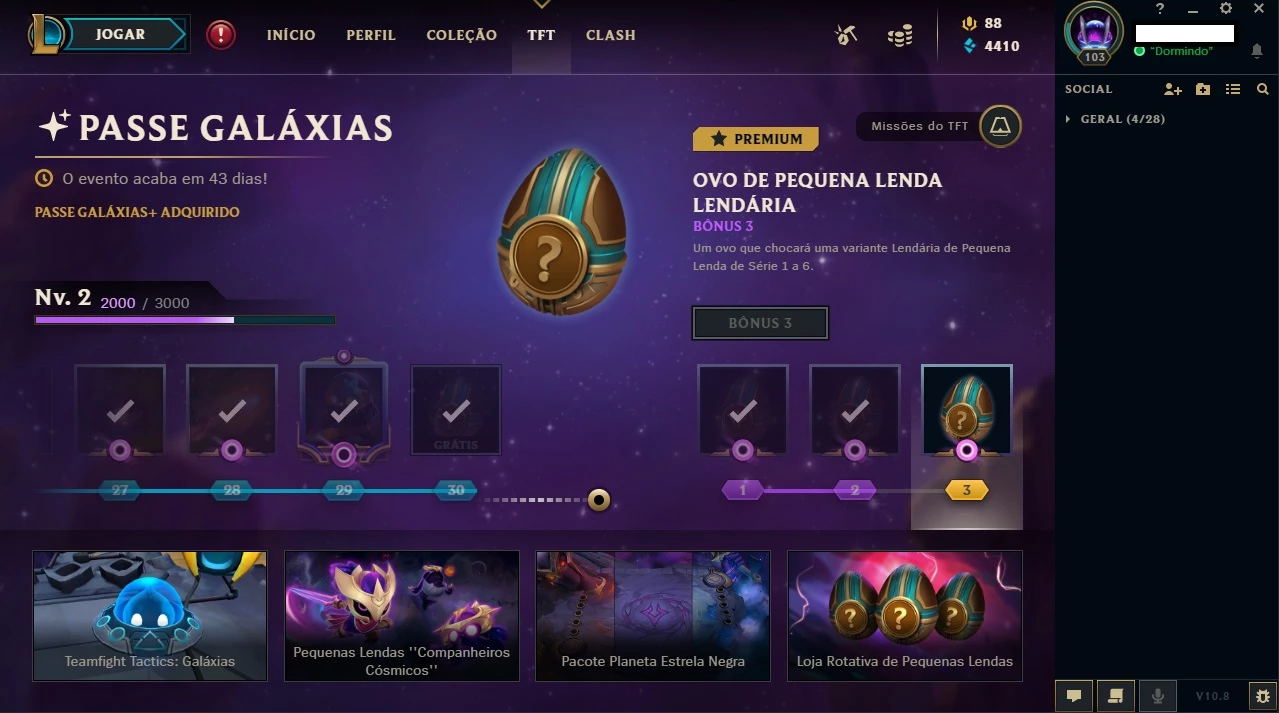Open the red alert notification icon

(x=221, y=35)
